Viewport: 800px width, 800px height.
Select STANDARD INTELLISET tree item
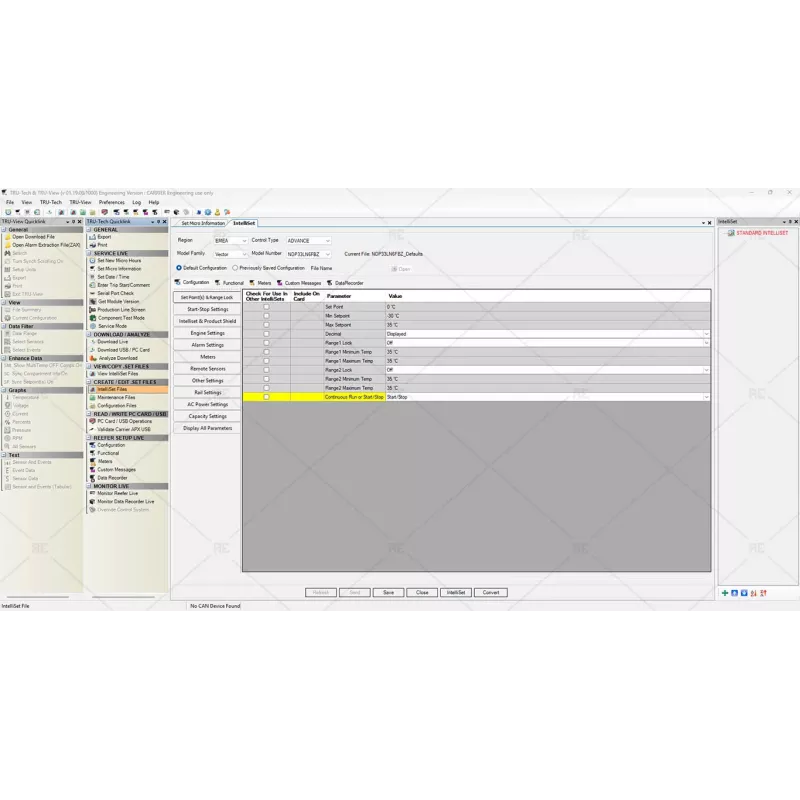tap(761, 233)
